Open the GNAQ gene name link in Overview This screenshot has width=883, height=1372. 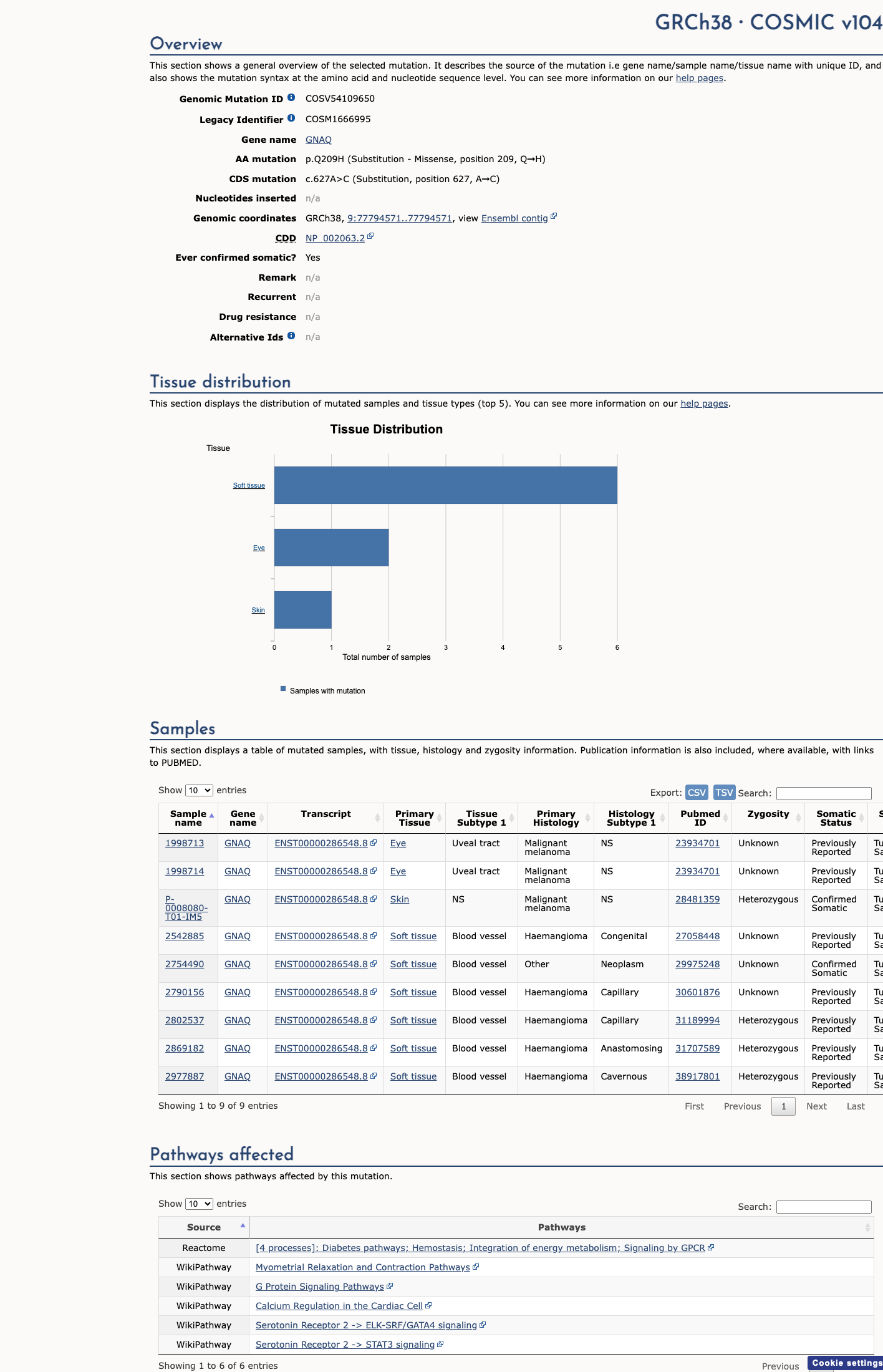318,140
